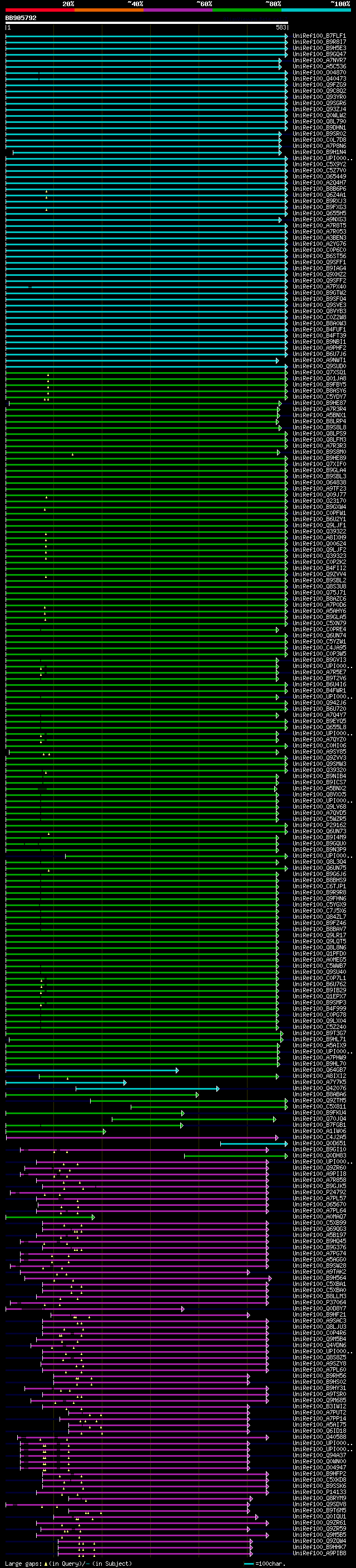
Task: Click the UniRef100_Q9FZG9 label
Action: click(319, 85)
